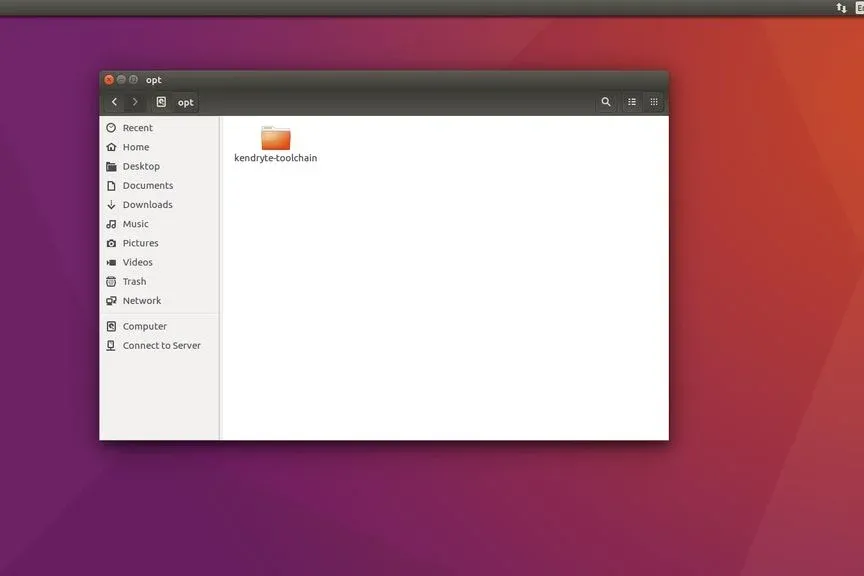Open Videos from the sidebar
This screenshot has height=576, width=864.
coord(159,262)
